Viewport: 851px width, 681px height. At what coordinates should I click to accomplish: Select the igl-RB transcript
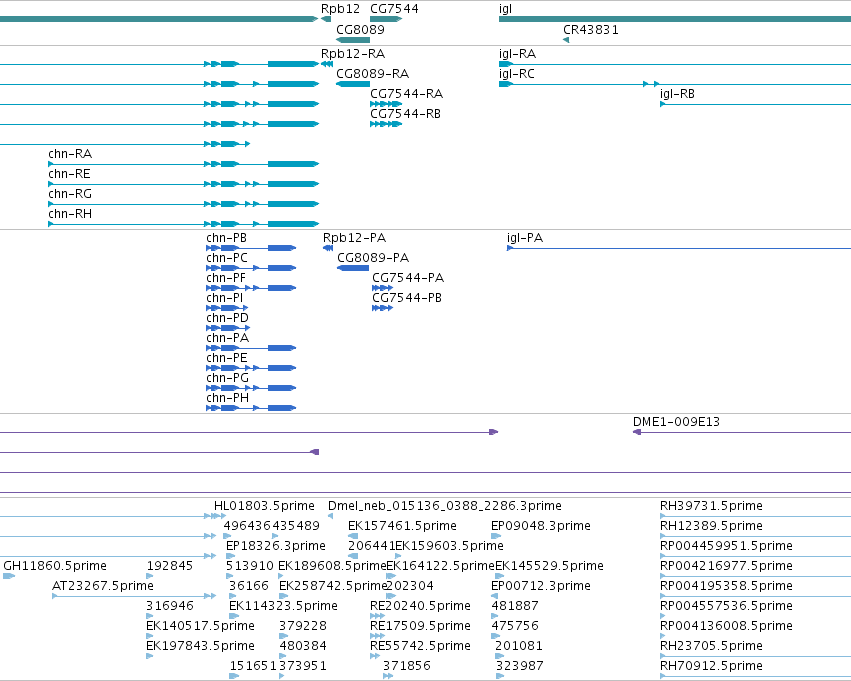[x=755, y=104]
